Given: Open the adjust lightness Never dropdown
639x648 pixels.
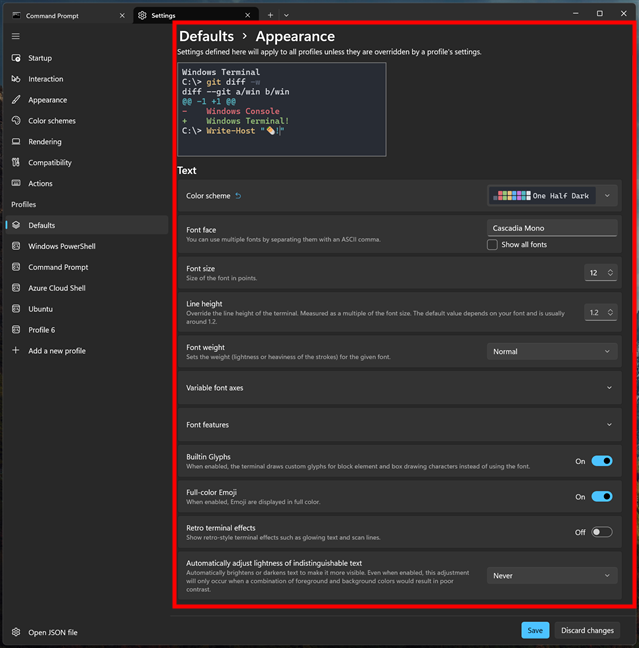Looking at the screenshot, I should [552, 576].
